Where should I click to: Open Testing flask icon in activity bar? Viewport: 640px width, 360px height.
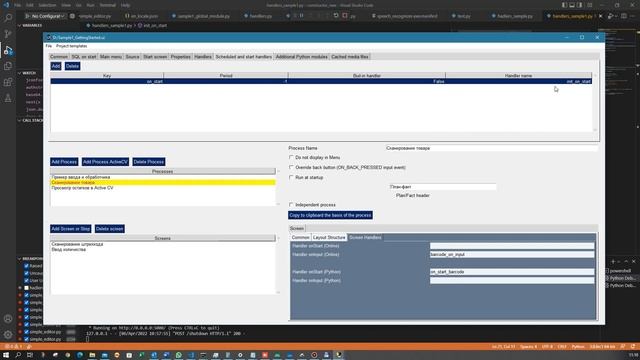click(8, 98)
